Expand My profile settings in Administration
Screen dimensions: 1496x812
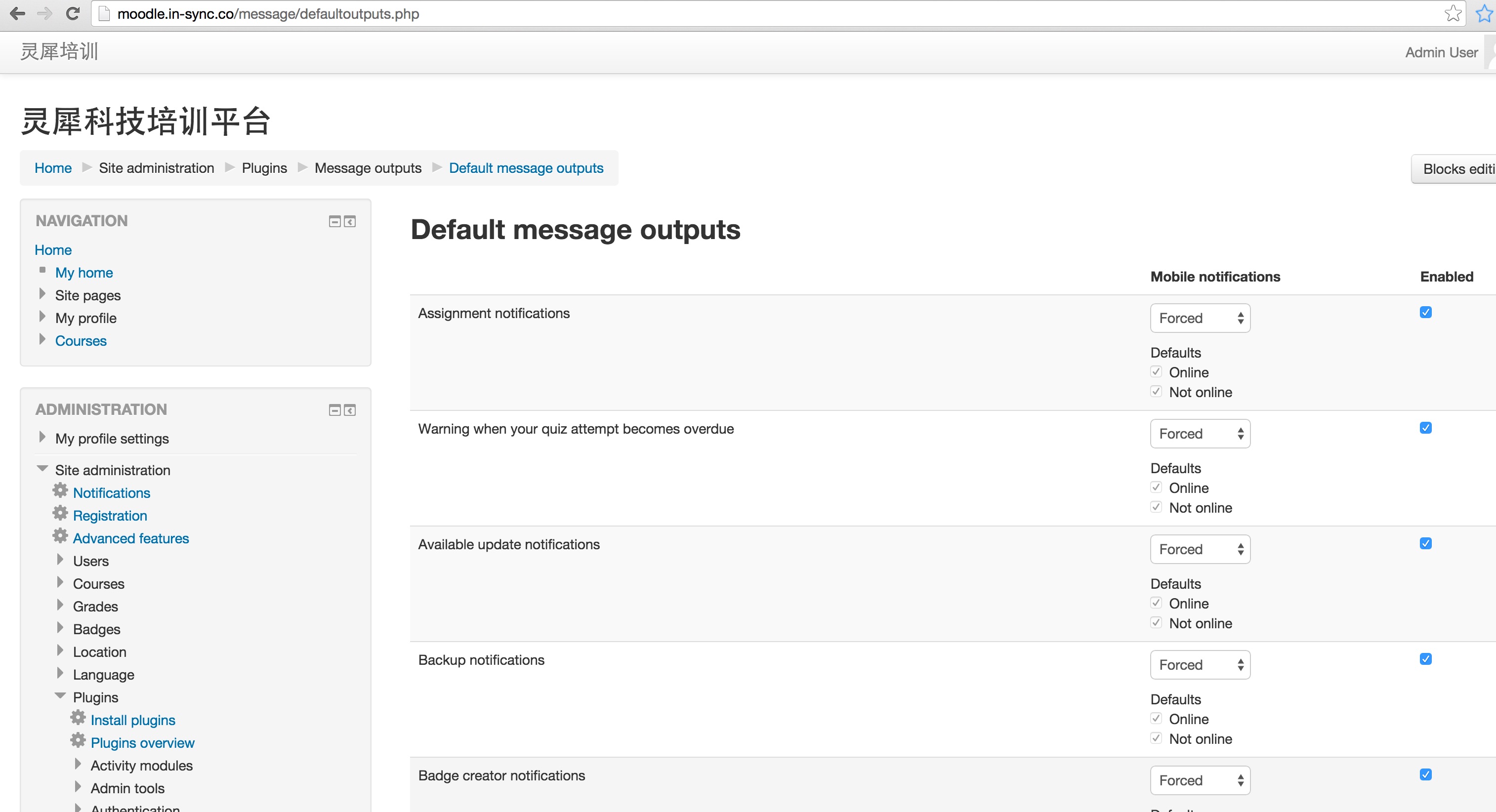pos(42,437)
